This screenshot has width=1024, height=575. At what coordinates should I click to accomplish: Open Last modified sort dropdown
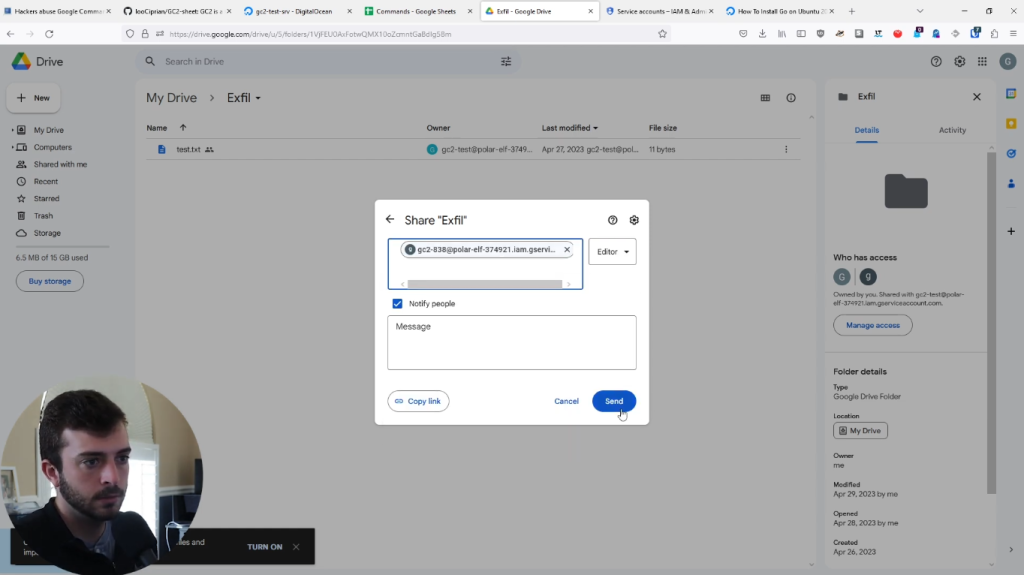569,128
